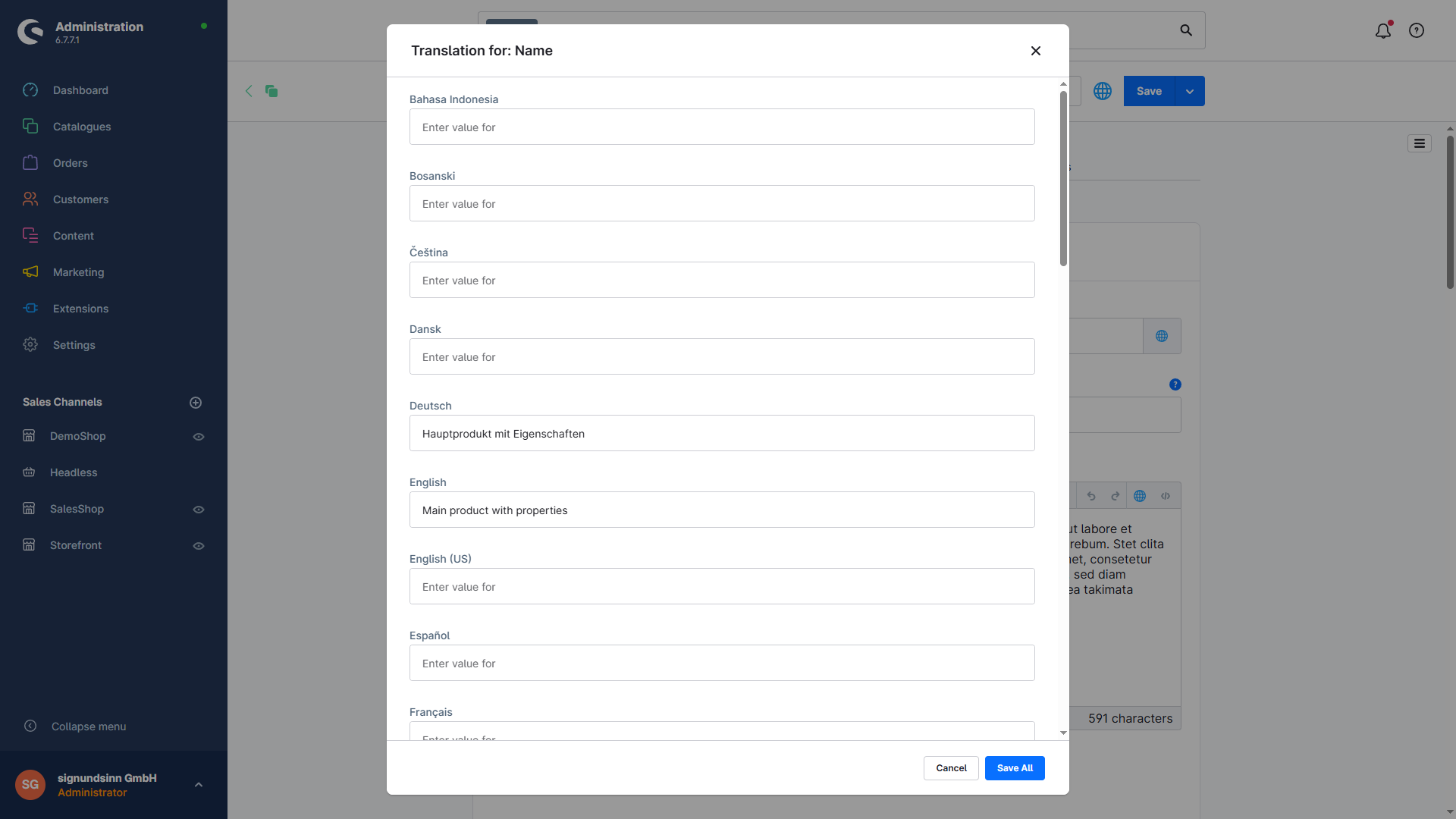The image size is (1456, 819).
Task: Expand the signundsinn GmbH user menu chevron
Action: 199,785
